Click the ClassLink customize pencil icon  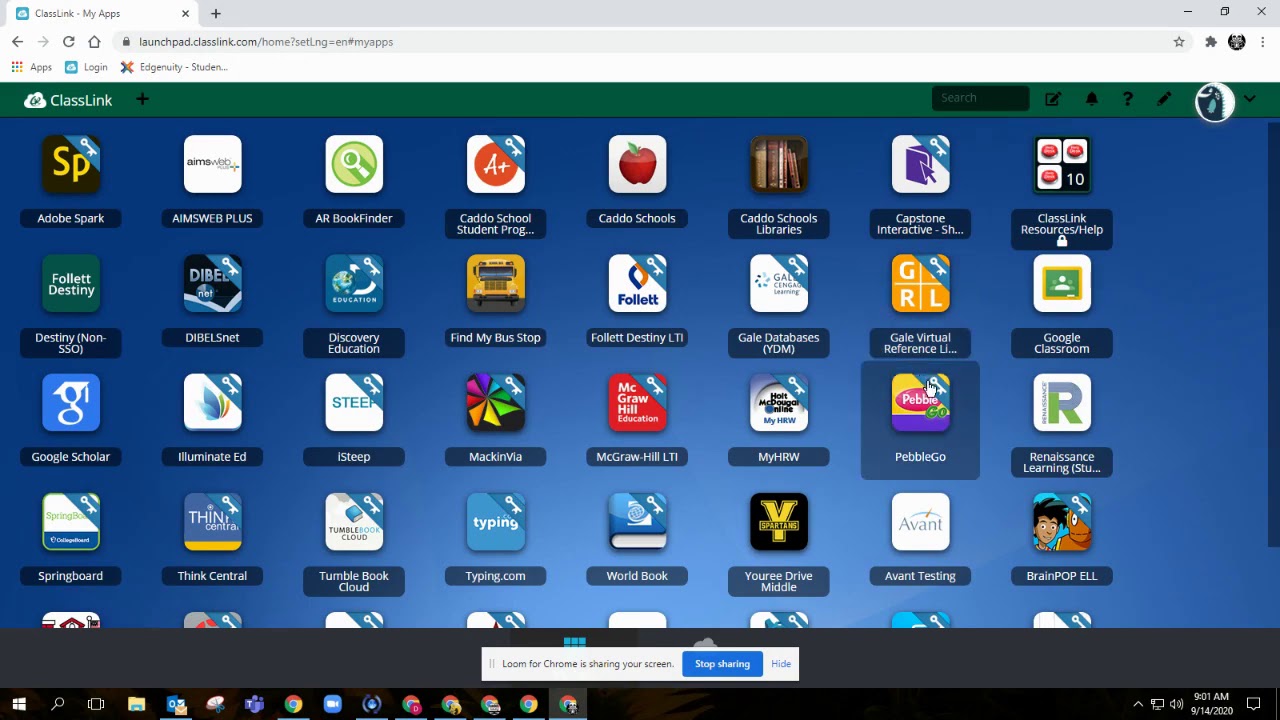[x=1164, y=99]
